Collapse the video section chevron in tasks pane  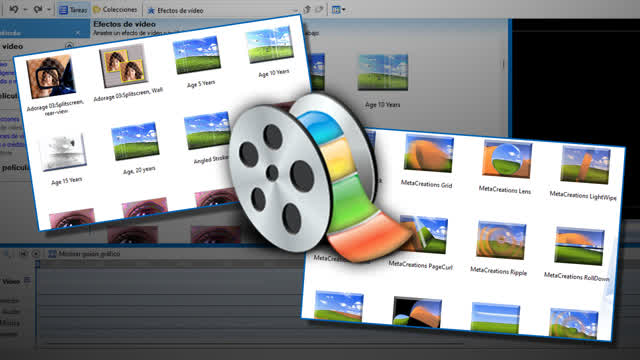(69, 46)
